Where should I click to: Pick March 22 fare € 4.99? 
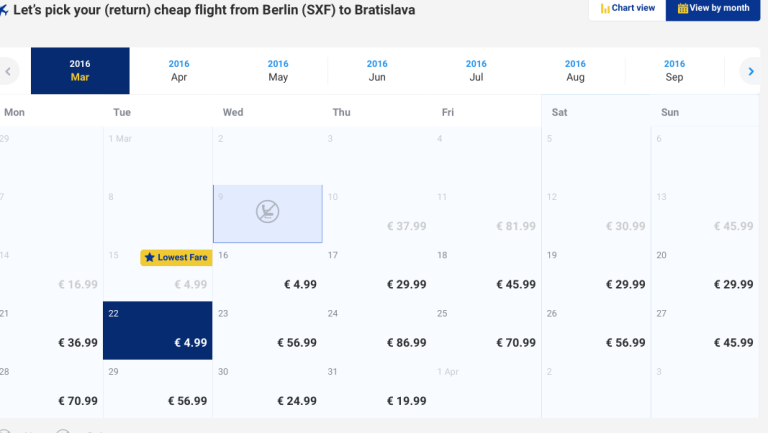coord(158,331)
